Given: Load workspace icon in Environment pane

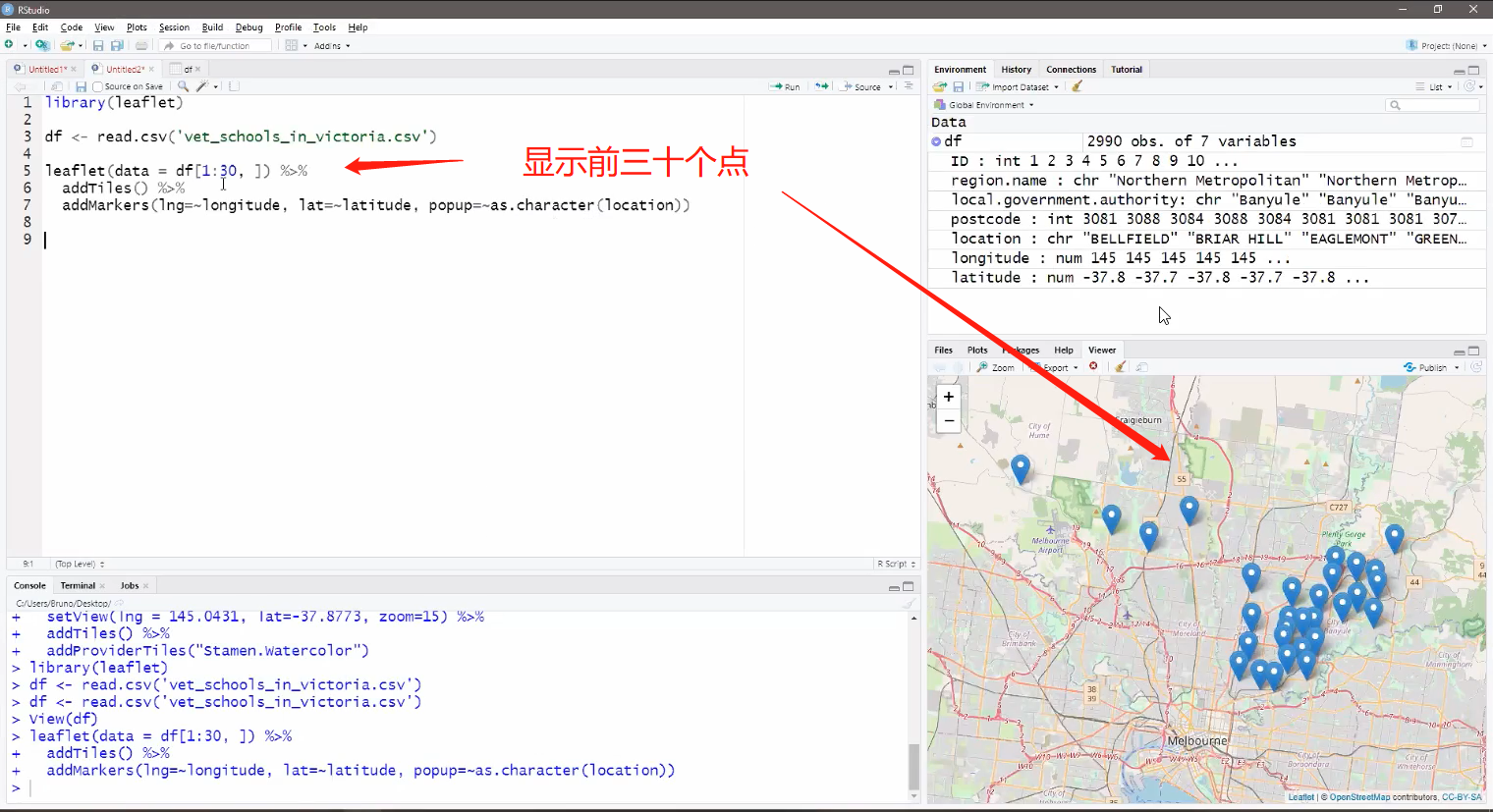Looking at the screenshot, I should [x=940, y=86].
